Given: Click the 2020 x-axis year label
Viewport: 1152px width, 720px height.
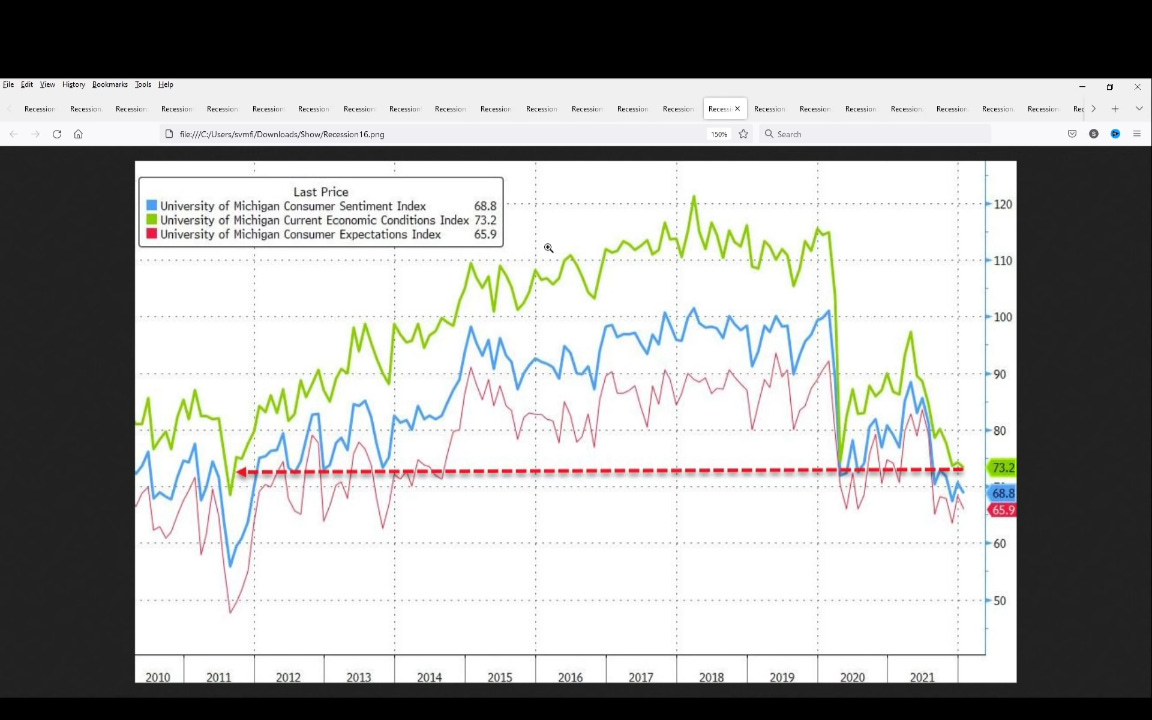Looking at the screenshot, I should (x=852, y=677).
